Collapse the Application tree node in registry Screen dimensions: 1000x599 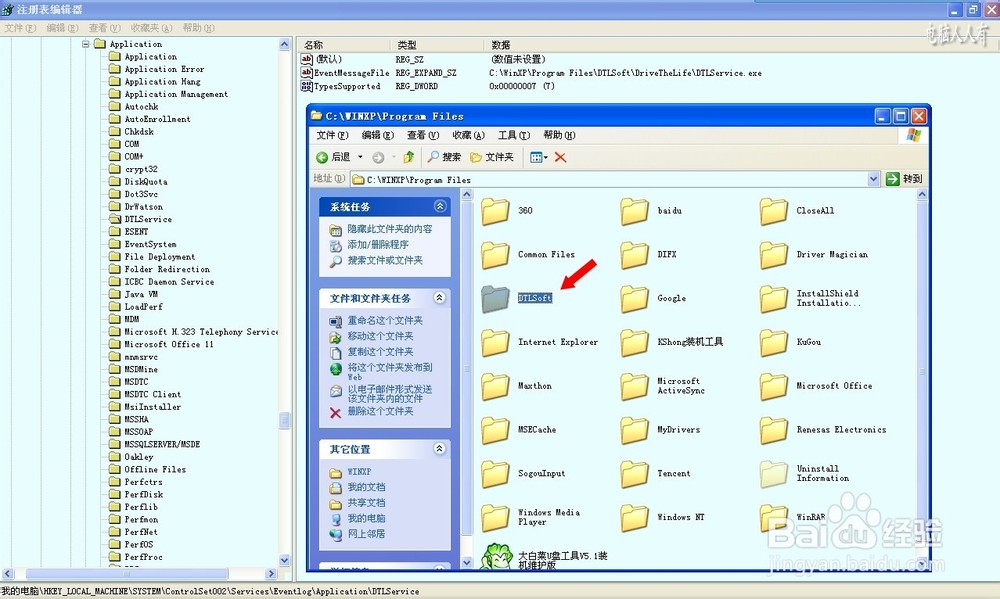pos(85,44)
